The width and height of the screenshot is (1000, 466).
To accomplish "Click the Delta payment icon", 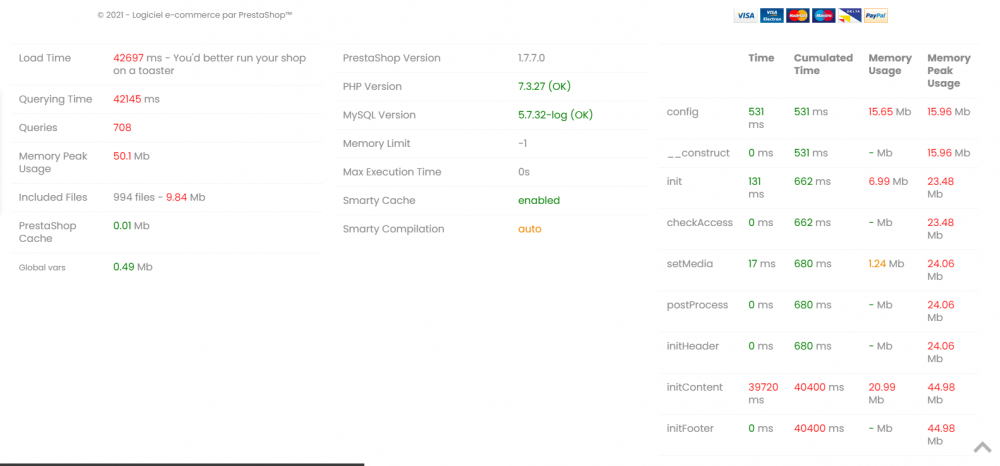I will point(850,16).
